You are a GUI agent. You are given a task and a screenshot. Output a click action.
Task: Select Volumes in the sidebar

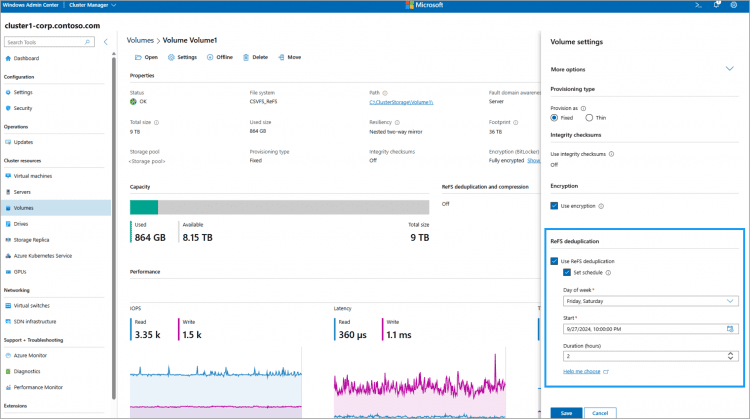pos(55,208)
